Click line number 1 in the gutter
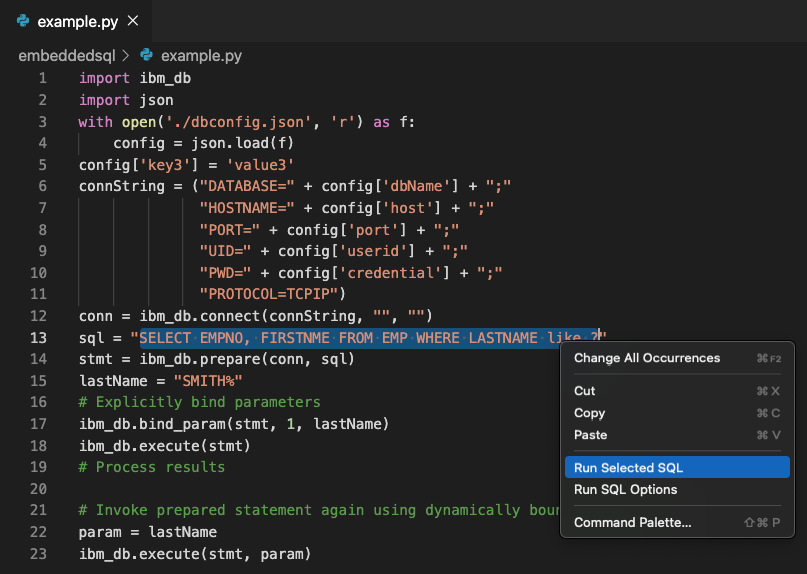The height and width of the screenshot is (574, 807). coord(42,78)
